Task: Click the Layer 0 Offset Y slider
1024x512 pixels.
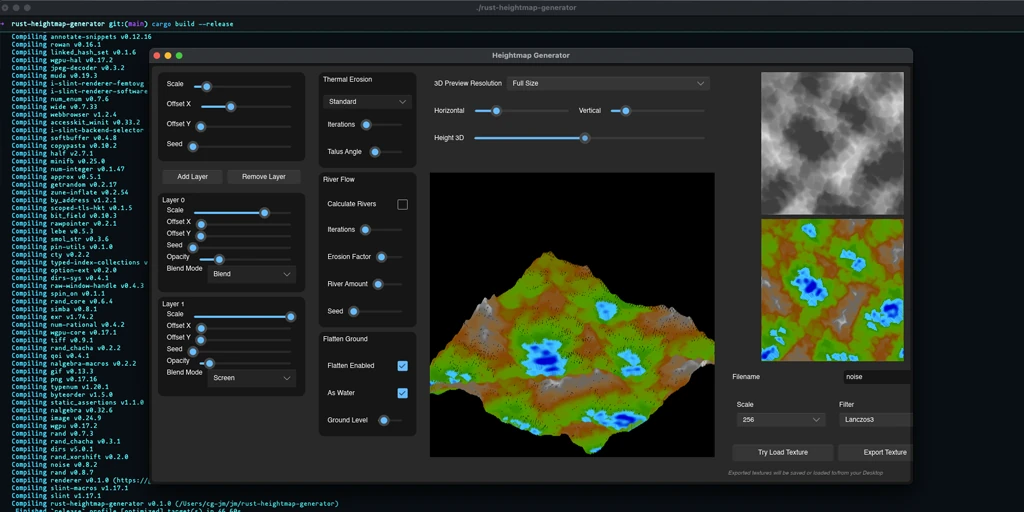Action: [x=244, y=236]
